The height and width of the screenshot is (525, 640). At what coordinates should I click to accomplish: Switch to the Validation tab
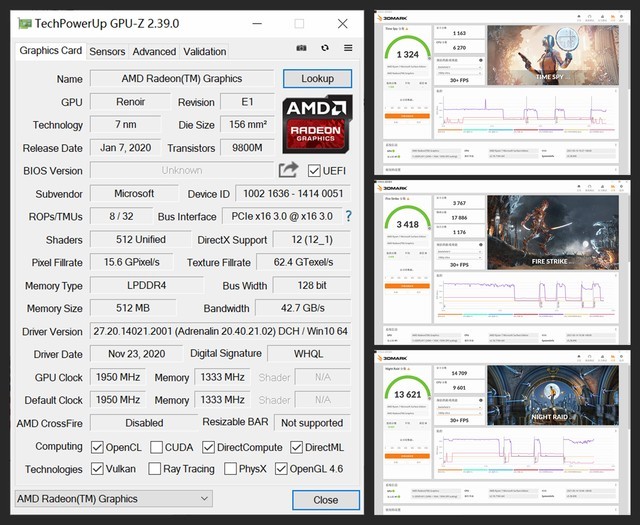click(x=204, y=52)
